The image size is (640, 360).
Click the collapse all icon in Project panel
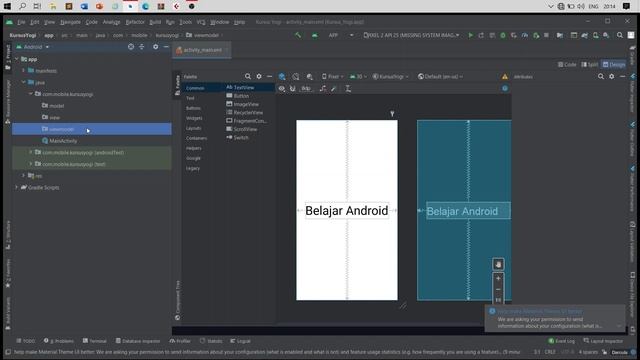pyautogui.click(x=142, y=47)
